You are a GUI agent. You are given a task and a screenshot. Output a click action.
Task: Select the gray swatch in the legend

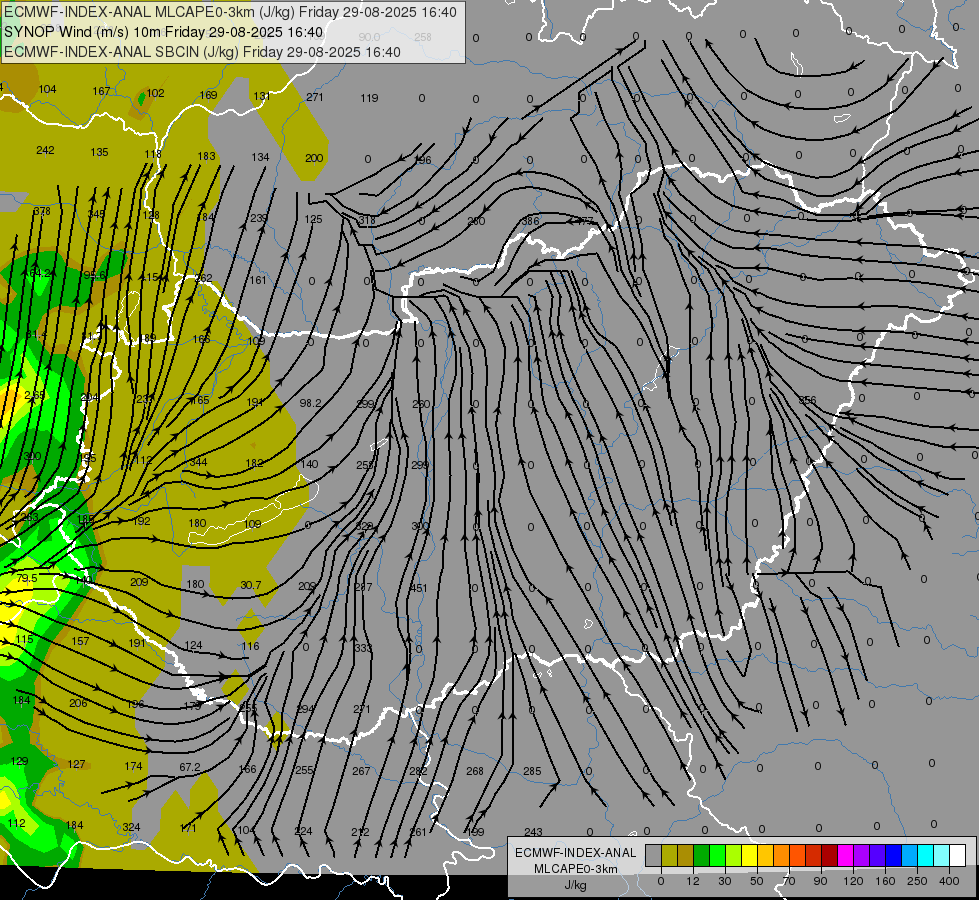coord(654,853)
